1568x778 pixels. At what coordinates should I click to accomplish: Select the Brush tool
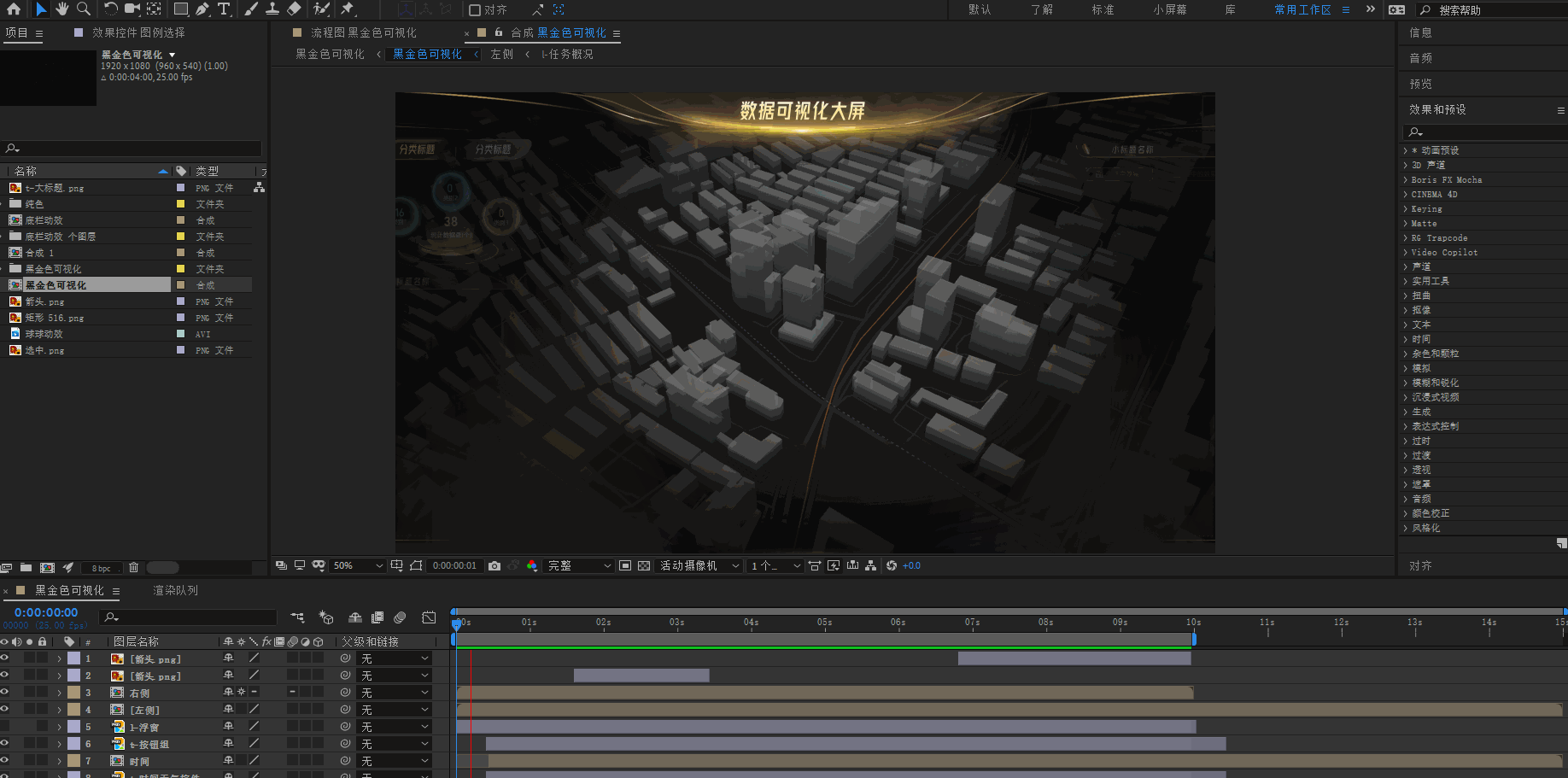click(251, 9)
